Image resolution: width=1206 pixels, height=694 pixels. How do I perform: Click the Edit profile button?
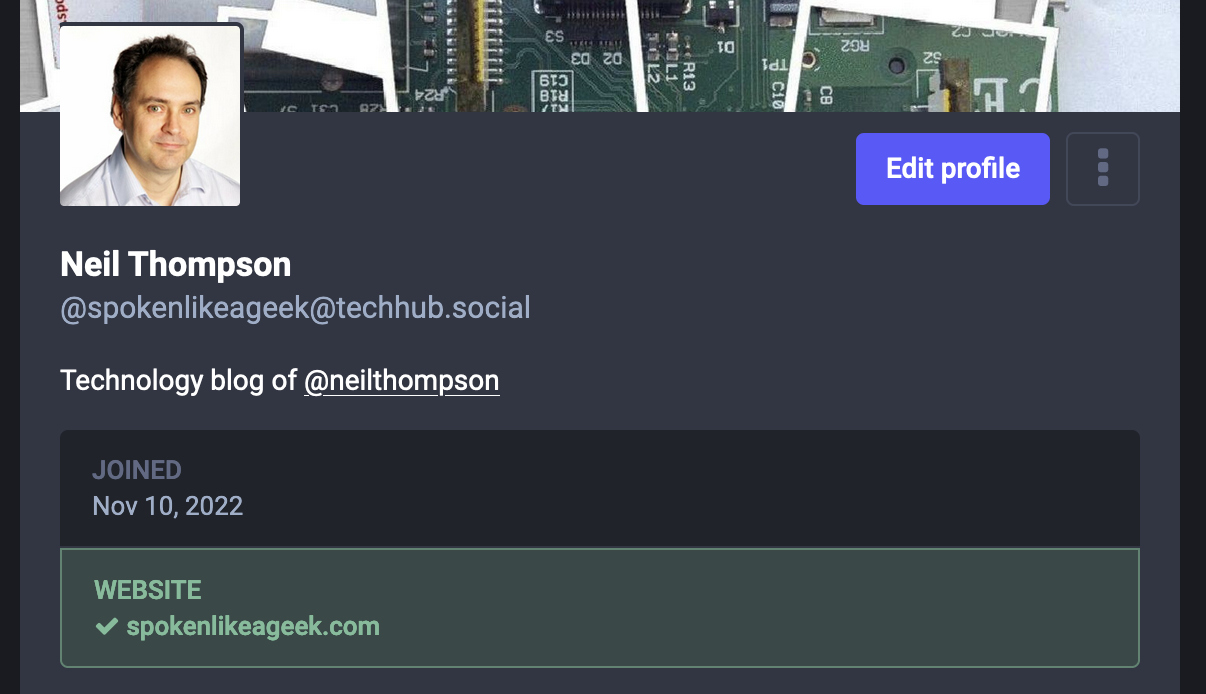point(953,169)
